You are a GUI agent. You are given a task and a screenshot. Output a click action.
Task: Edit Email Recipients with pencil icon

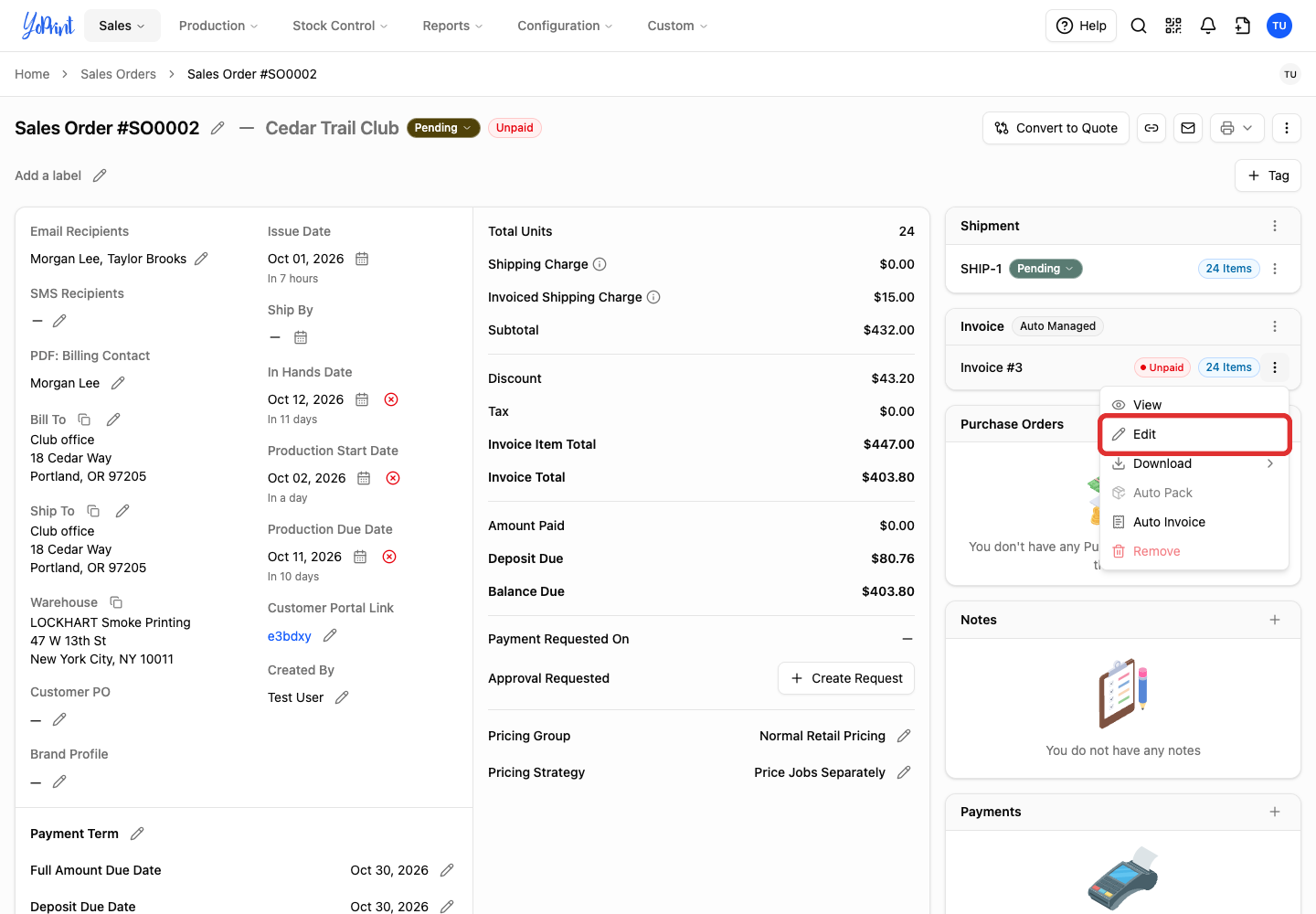[x=201, y=259]
